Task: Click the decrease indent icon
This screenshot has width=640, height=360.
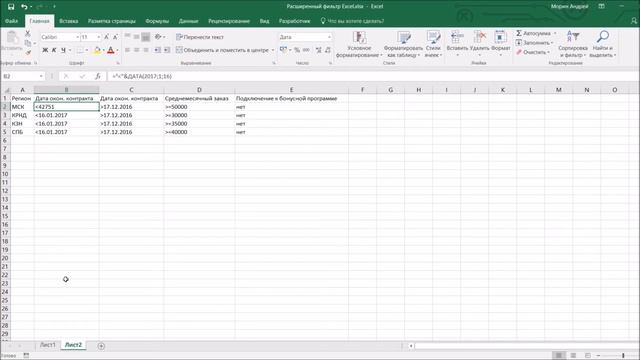Action: click(158, 50)
